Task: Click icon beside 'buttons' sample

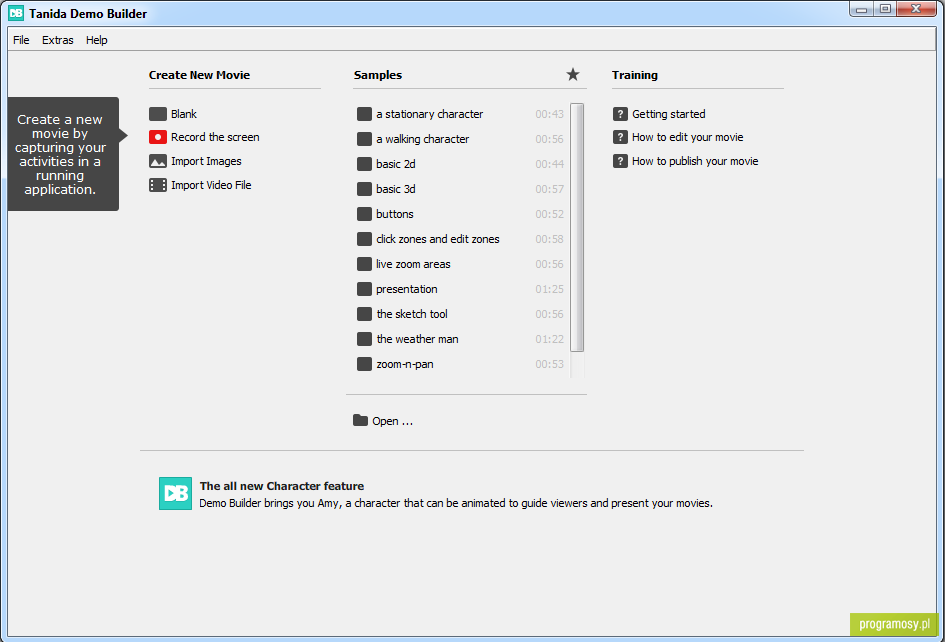Action: click(364, 214)
